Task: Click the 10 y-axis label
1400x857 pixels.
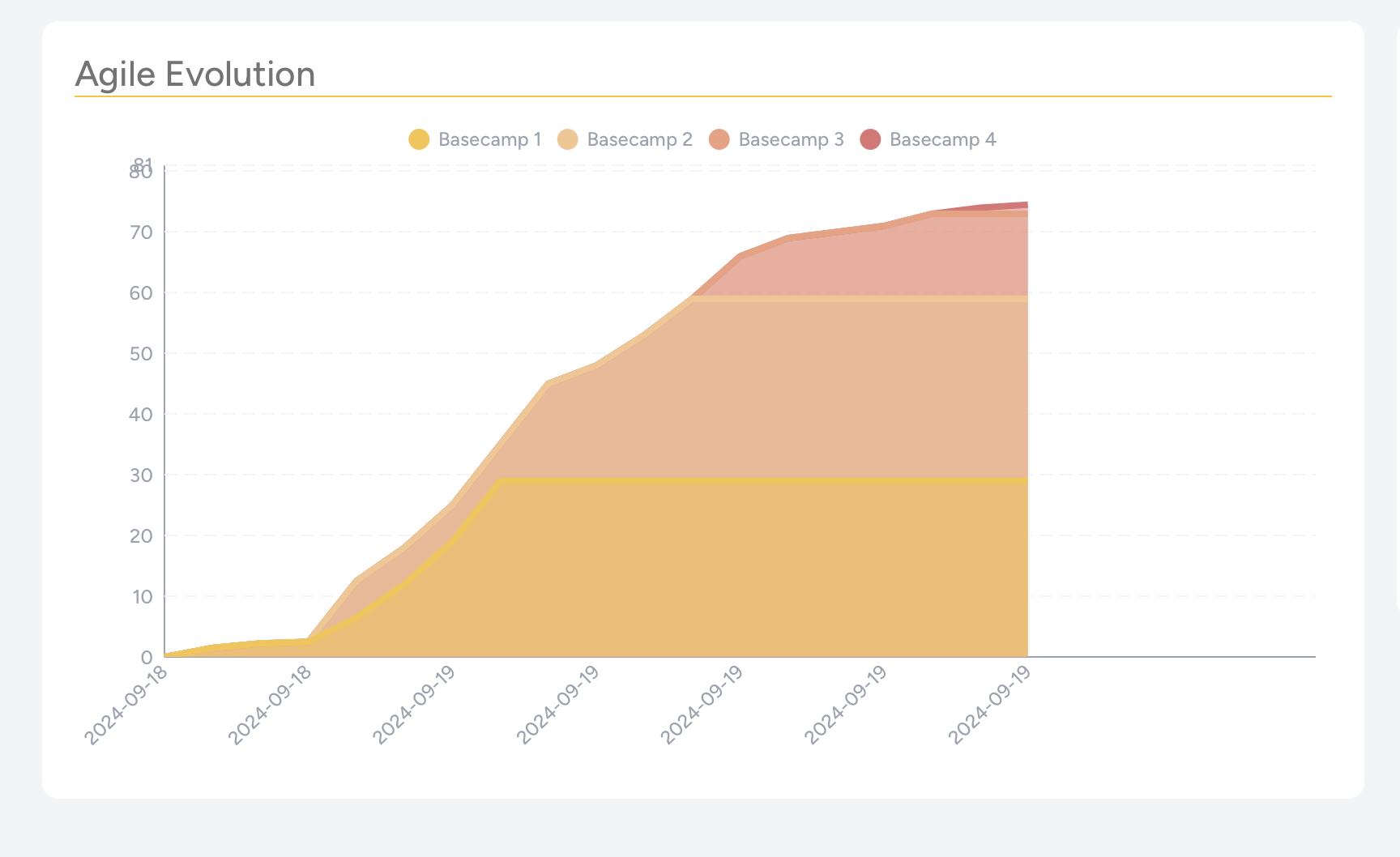Action: click(141, 597)
